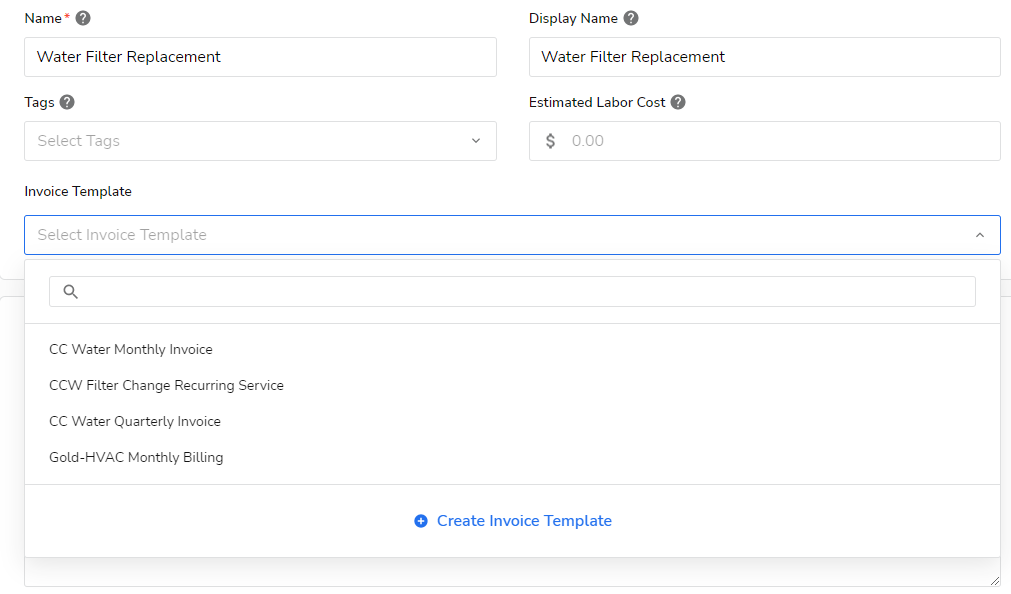Click the textarea resize handle at bottom right
This screenshot has width=1011, height=594.
pyautogui.click(x=994, y=580)
